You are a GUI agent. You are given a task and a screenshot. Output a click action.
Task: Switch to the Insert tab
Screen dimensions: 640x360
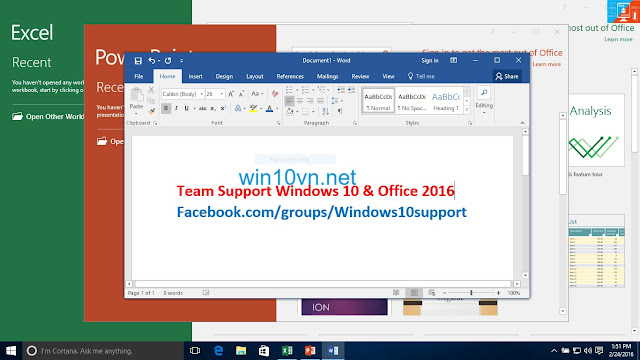[196, 76]
